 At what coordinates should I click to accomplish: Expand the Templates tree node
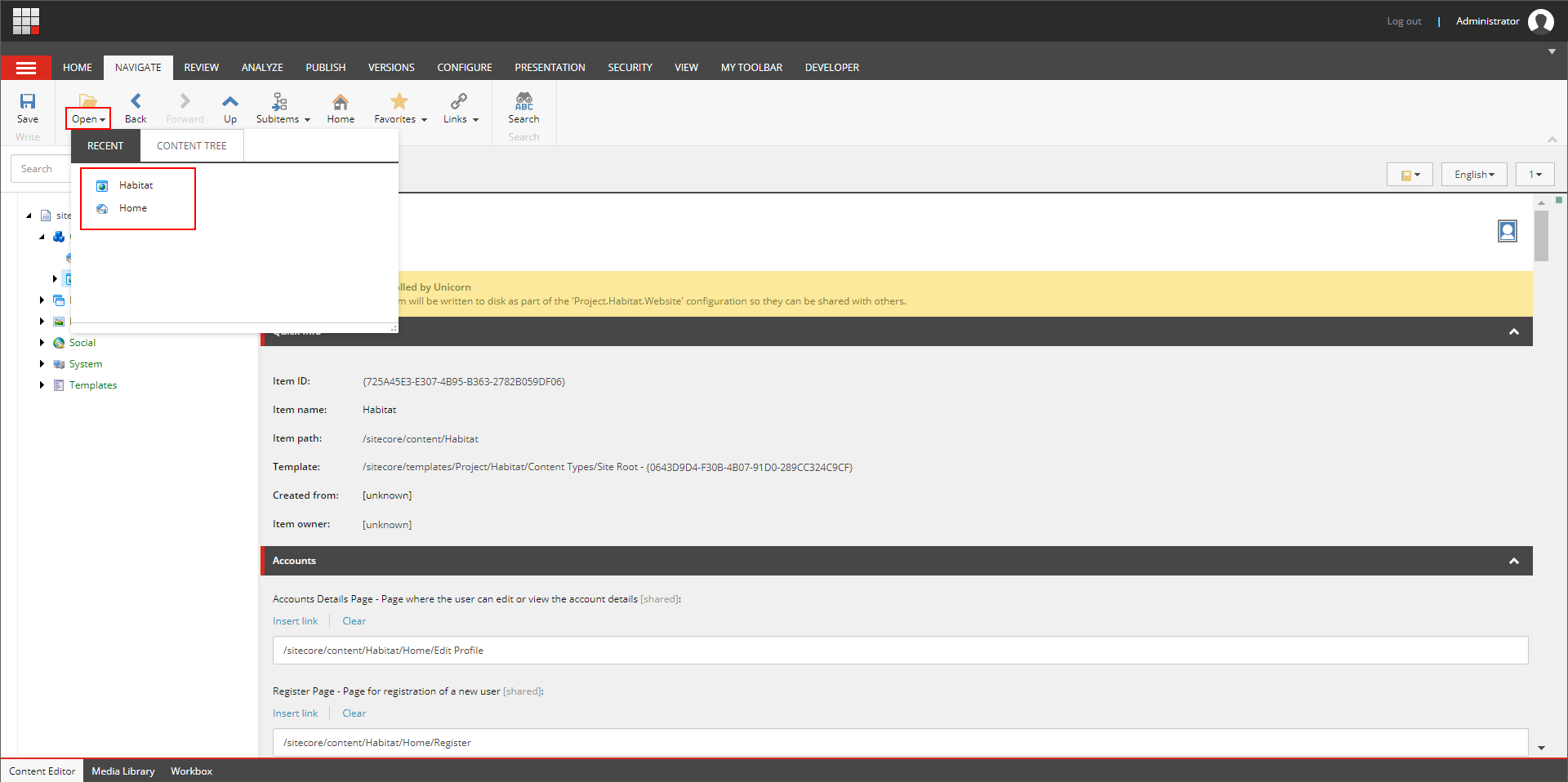[42, 385]
